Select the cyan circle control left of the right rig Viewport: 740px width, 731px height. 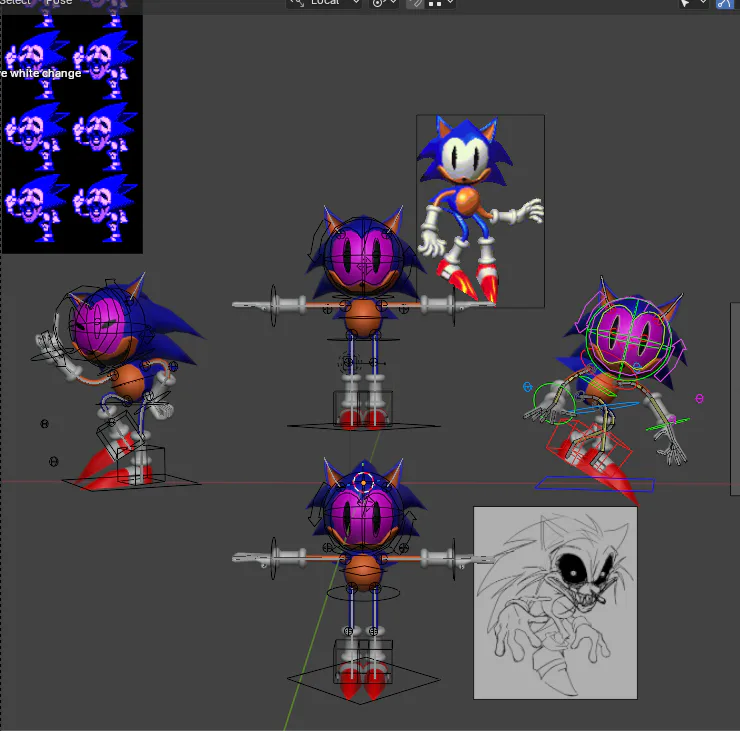pos(528,387)
